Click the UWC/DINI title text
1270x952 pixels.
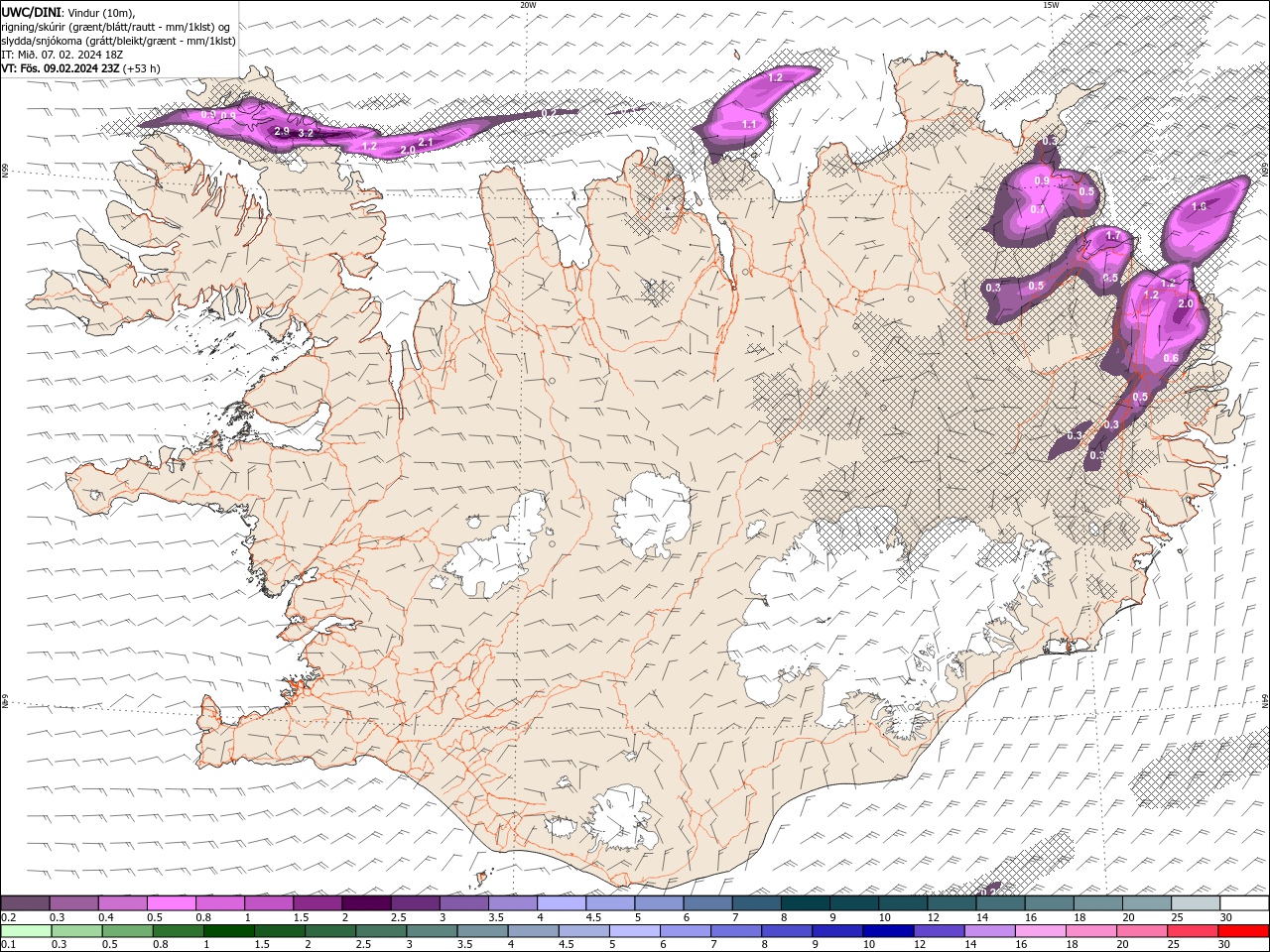click(31, 12)
